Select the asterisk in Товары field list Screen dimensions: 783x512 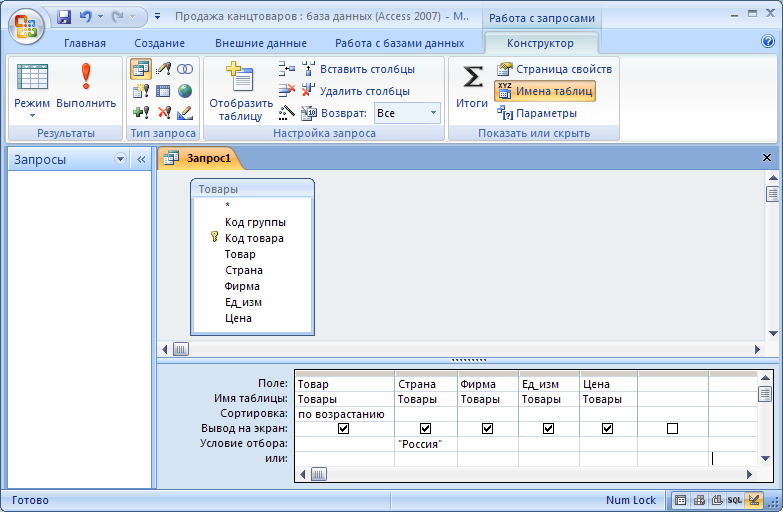point(227,205)
